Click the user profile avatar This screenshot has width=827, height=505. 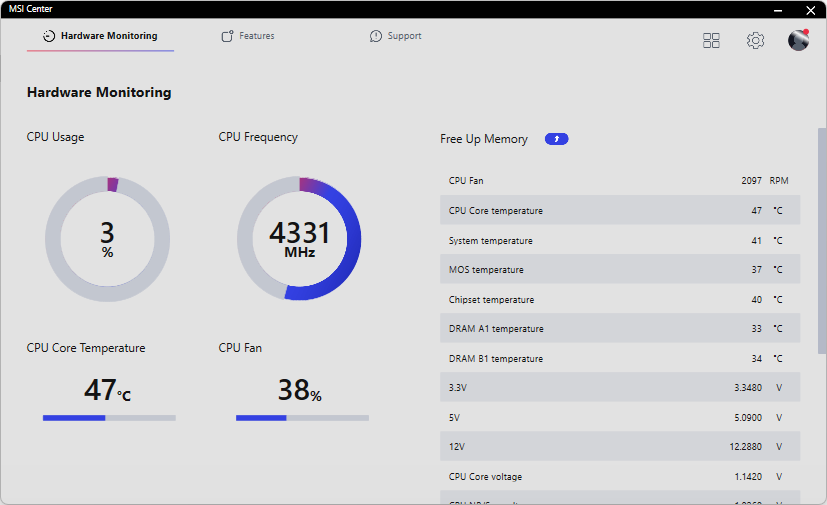point(798,40)
